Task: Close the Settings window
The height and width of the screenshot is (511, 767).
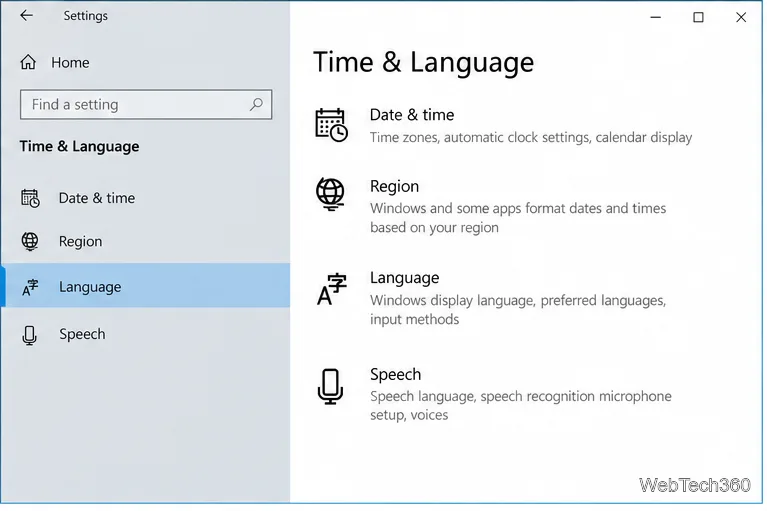Action: 741,17
